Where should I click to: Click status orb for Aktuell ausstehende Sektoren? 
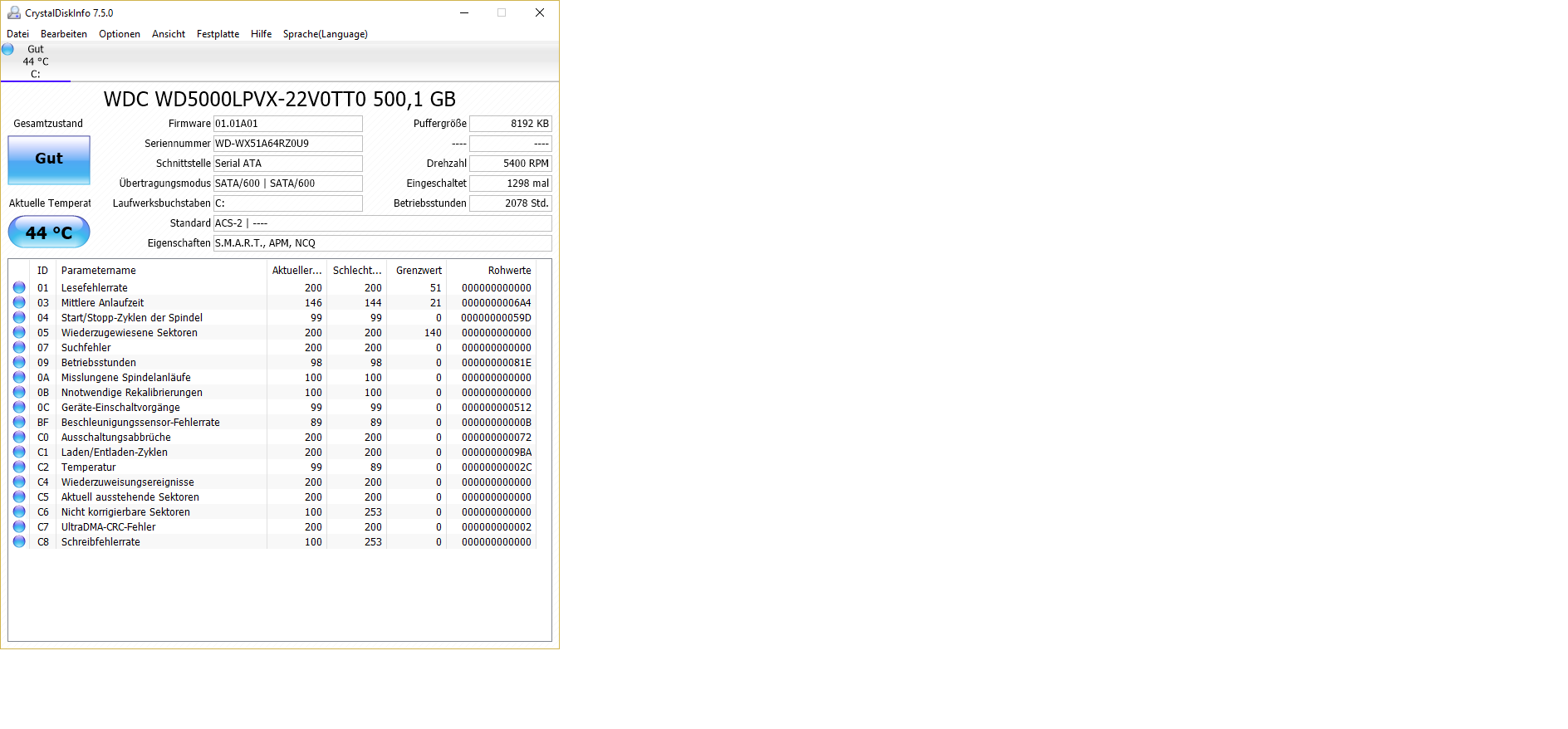click(19, 497)
